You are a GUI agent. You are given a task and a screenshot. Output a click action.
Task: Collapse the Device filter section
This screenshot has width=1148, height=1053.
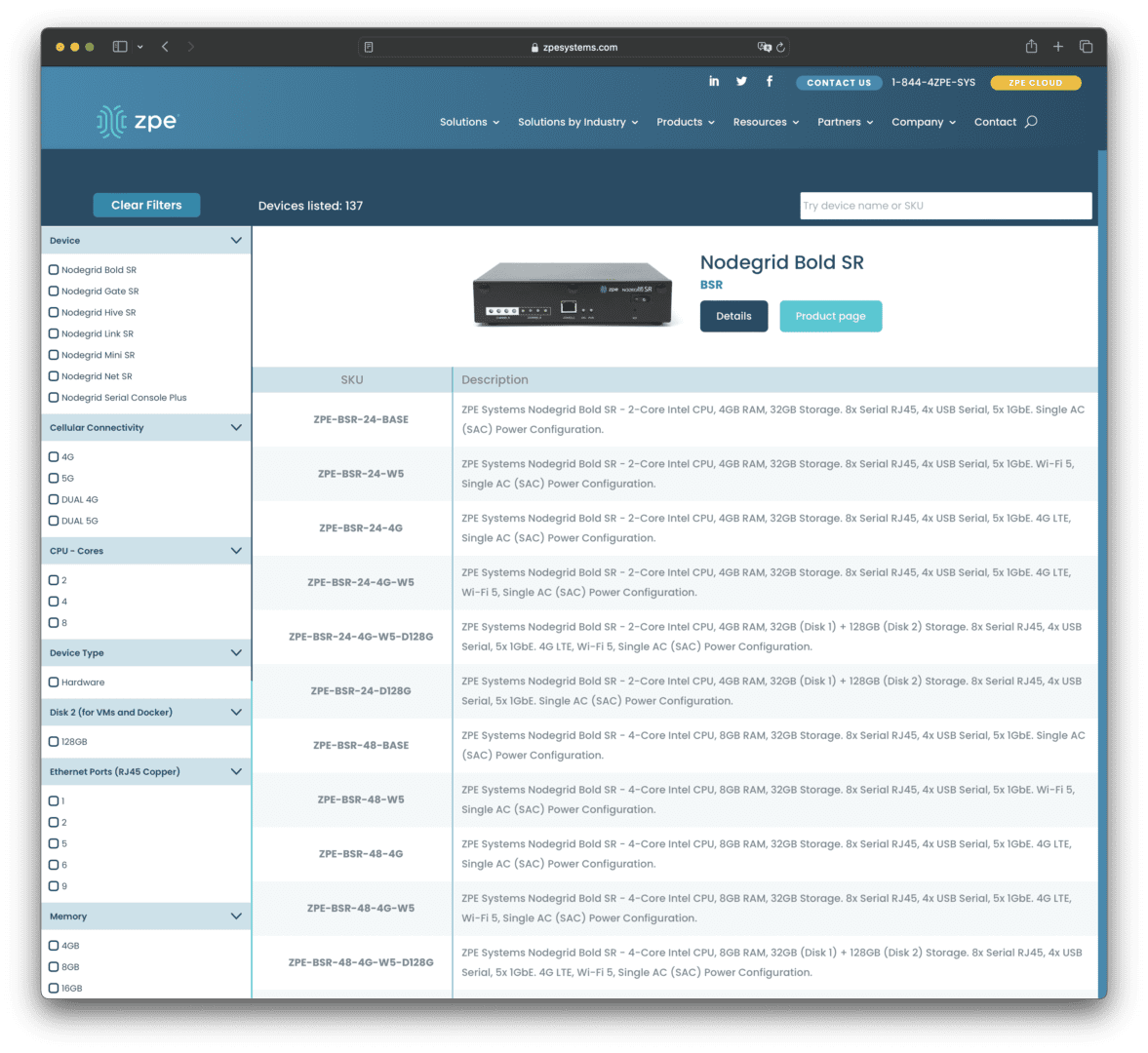pos(236,241)
